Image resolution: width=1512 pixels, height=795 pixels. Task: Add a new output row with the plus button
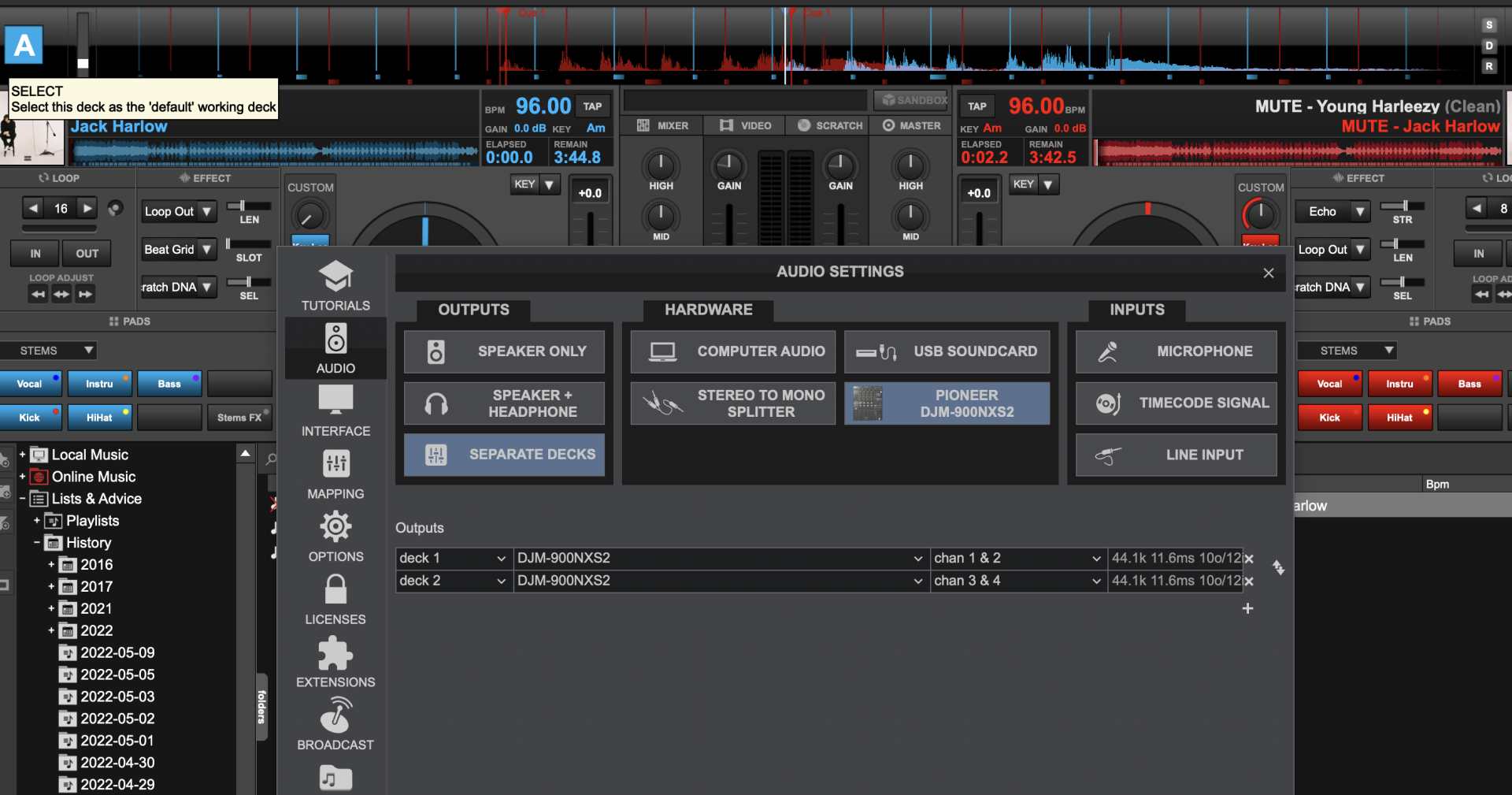1247,608
